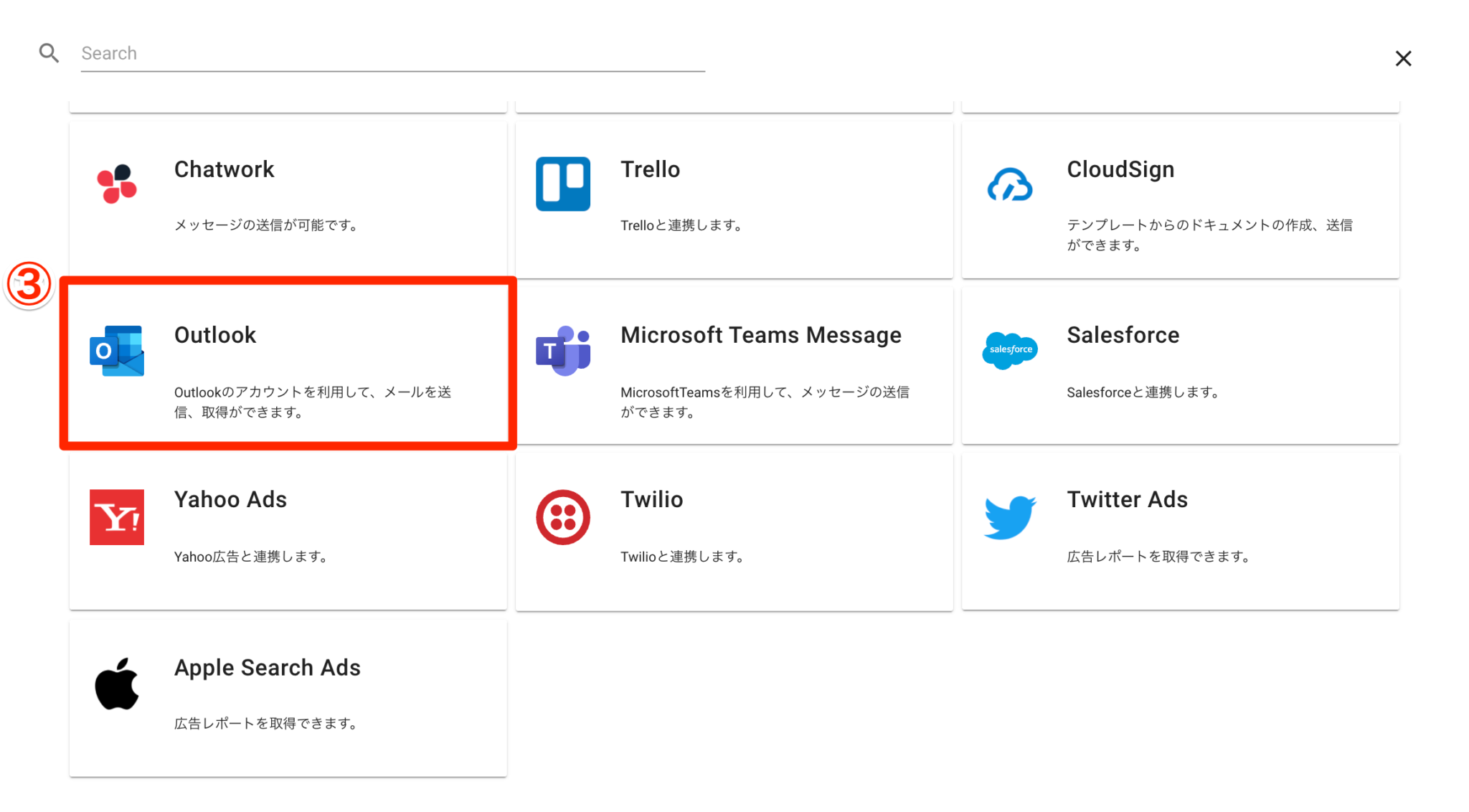
Task: Select the Microsoft Teams Message title
Action: (x=761, y=335)
